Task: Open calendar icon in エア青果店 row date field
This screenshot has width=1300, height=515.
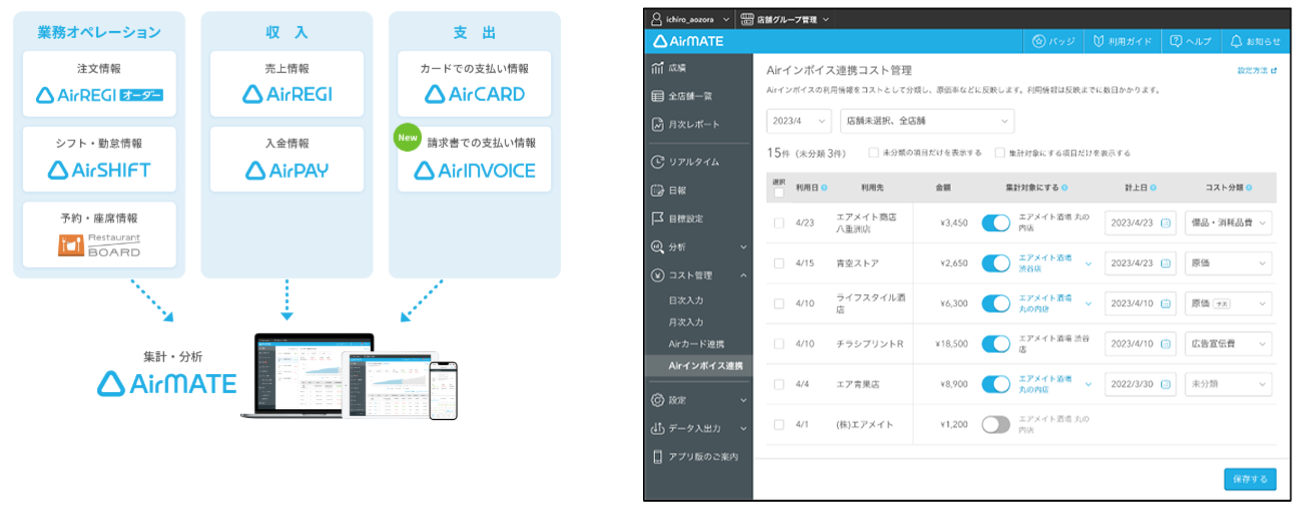Action: (1166, 384)
